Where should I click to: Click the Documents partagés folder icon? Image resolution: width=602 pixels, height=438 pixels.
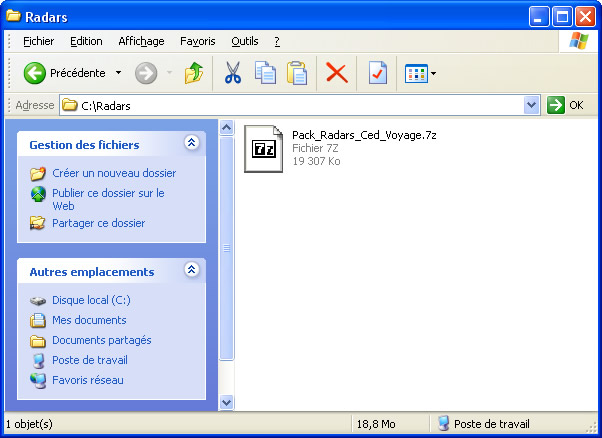click(x=38, y=341)
